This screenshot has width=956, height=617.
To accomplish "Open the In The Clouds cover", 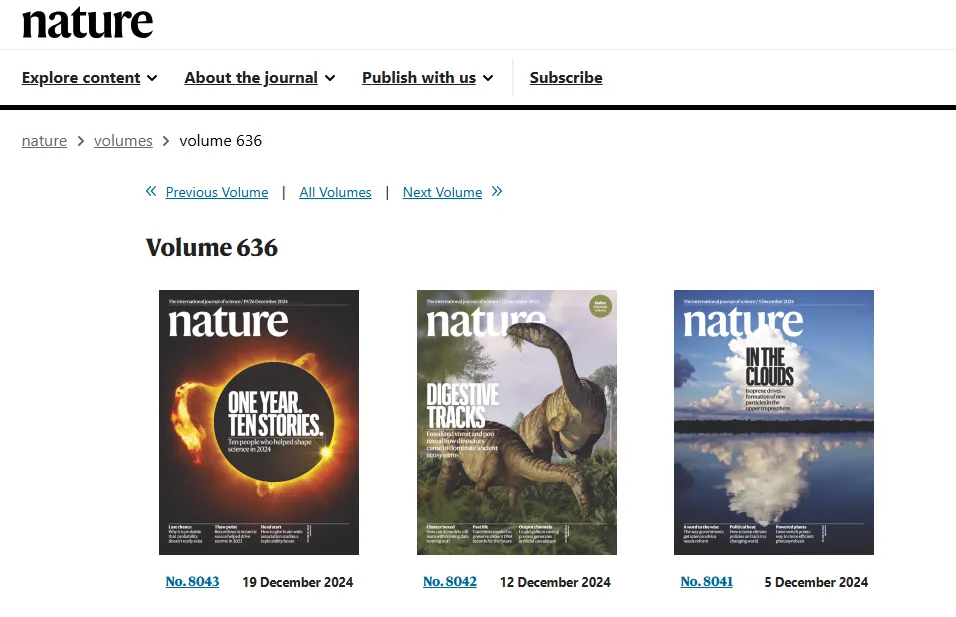I will point(774,423).
